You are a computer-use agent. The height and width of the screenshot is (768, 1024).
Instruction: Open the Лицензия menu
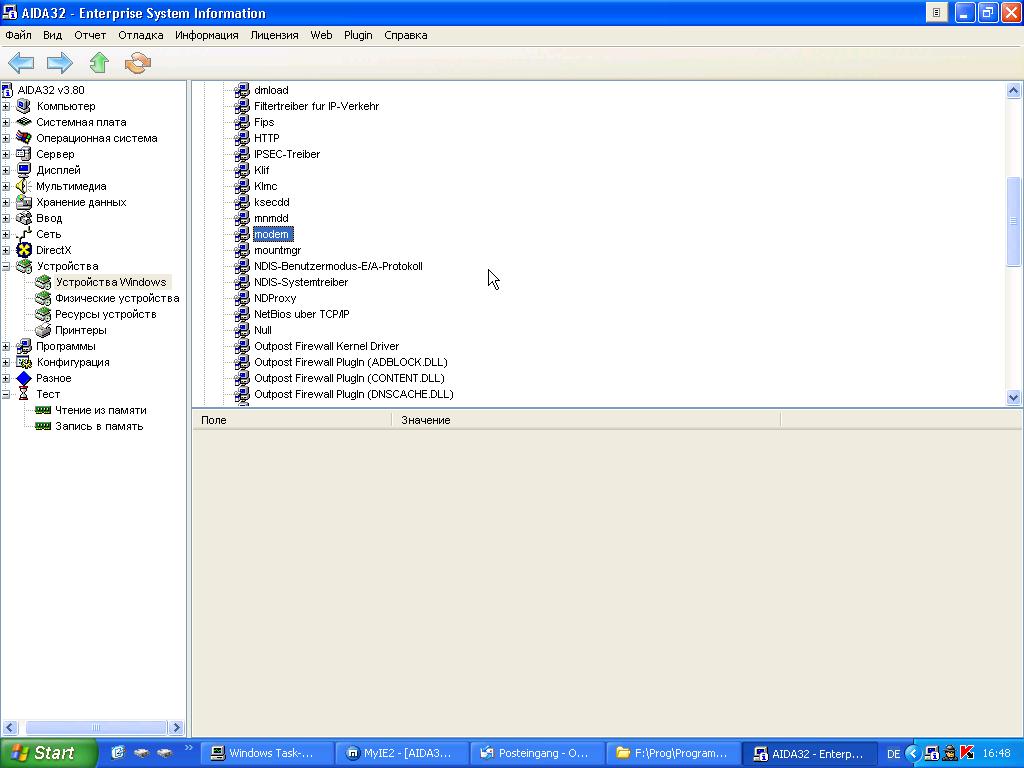(274, 35)
